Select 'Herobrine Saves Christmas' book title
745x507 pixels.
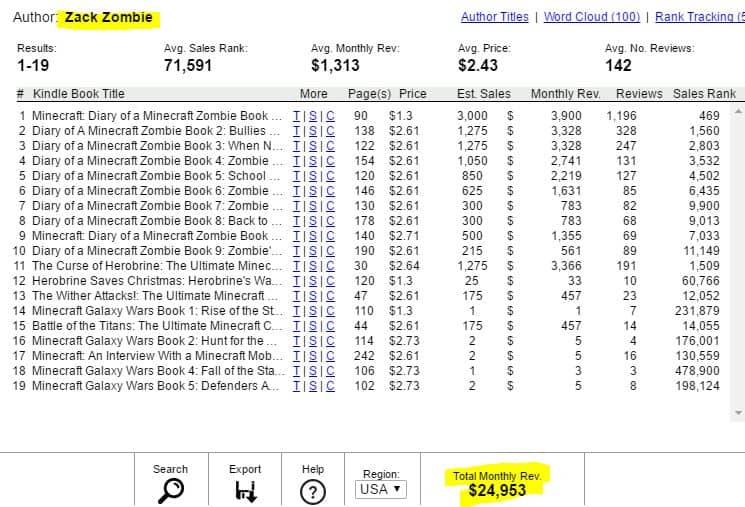(x=157, y=281)
